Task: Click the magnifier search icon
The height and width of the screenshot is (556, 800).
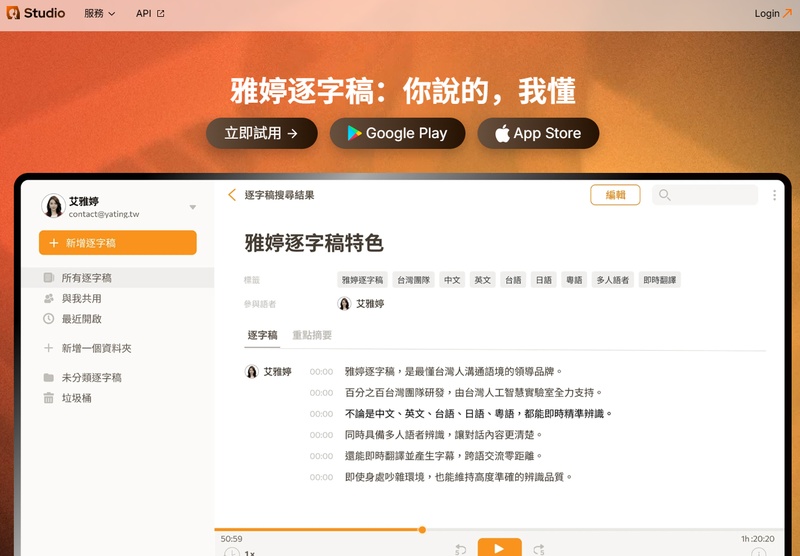Action: pyautogui.click(x=664, y=195)
